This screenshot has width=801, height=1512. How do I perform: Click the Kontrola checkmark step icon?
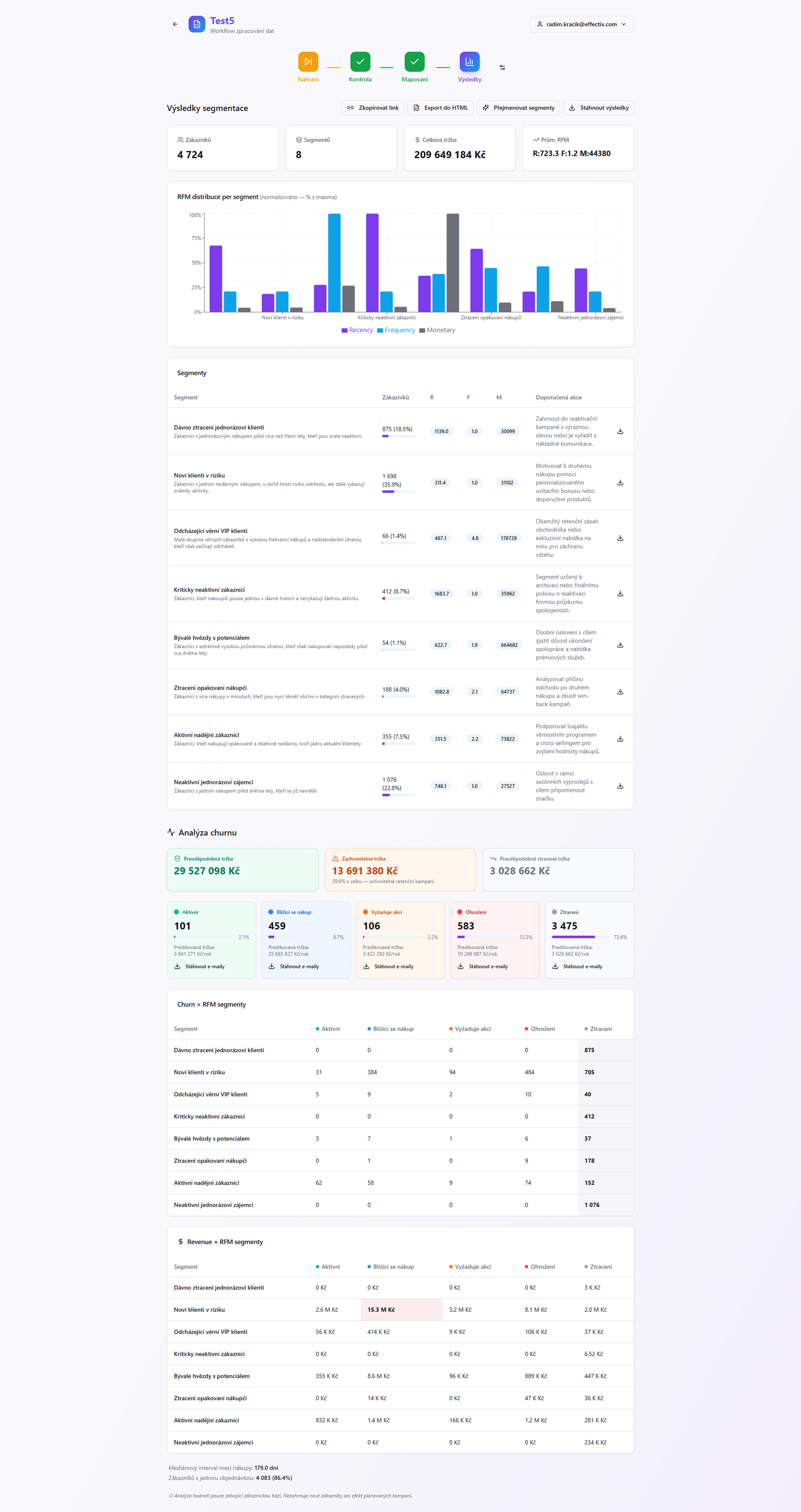tap(360, 62)
